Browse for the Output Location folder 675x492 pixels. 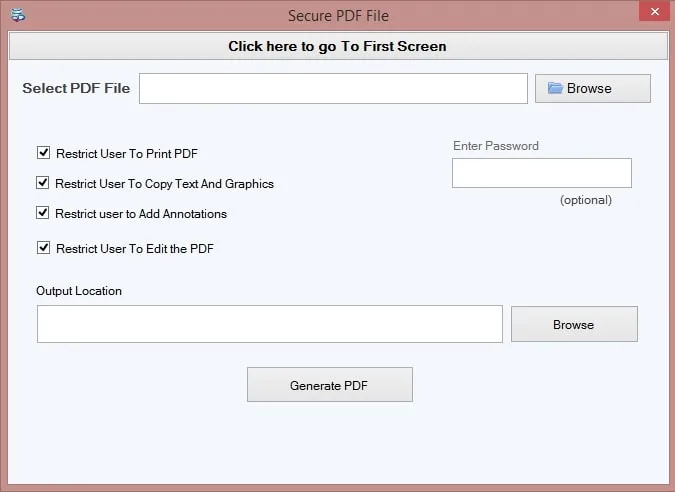(574, 324)
